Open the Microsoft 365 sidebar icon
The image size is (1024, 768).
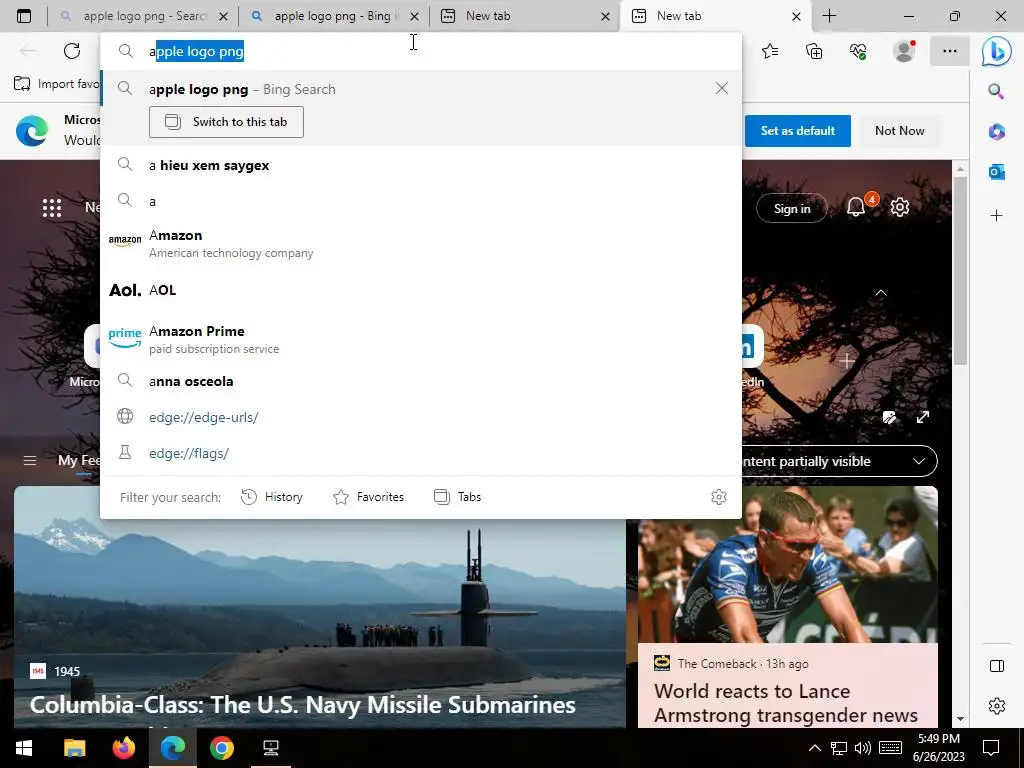[997, 131]
